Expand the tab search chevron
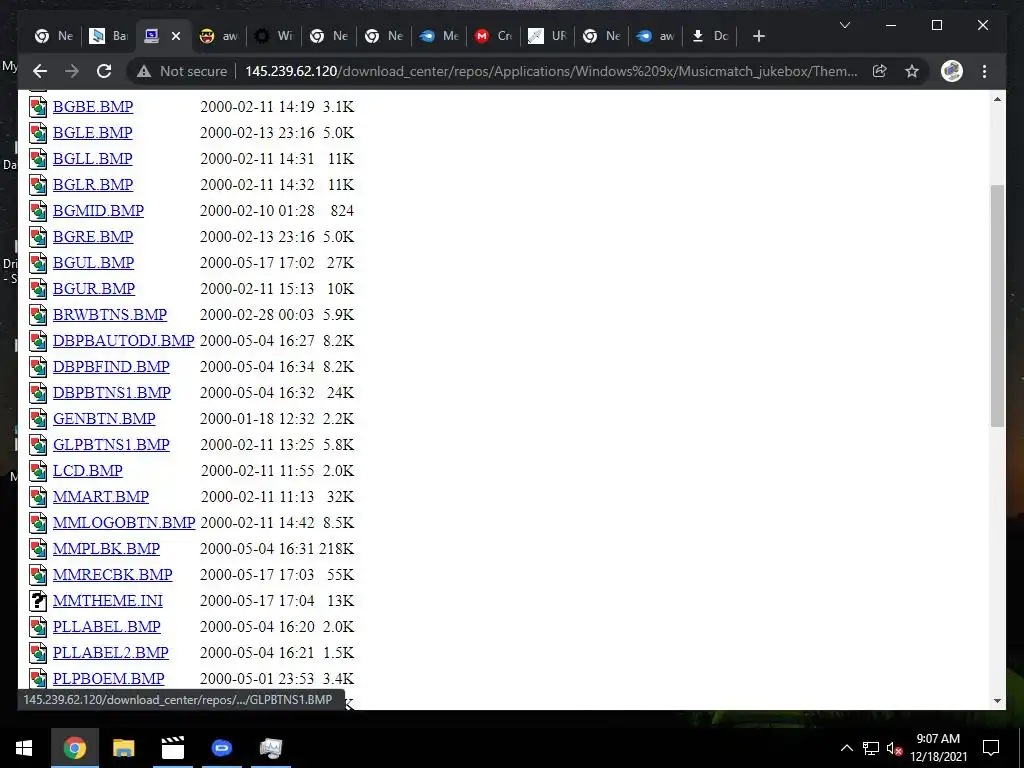1024x768 pixels. click(844, 25)
